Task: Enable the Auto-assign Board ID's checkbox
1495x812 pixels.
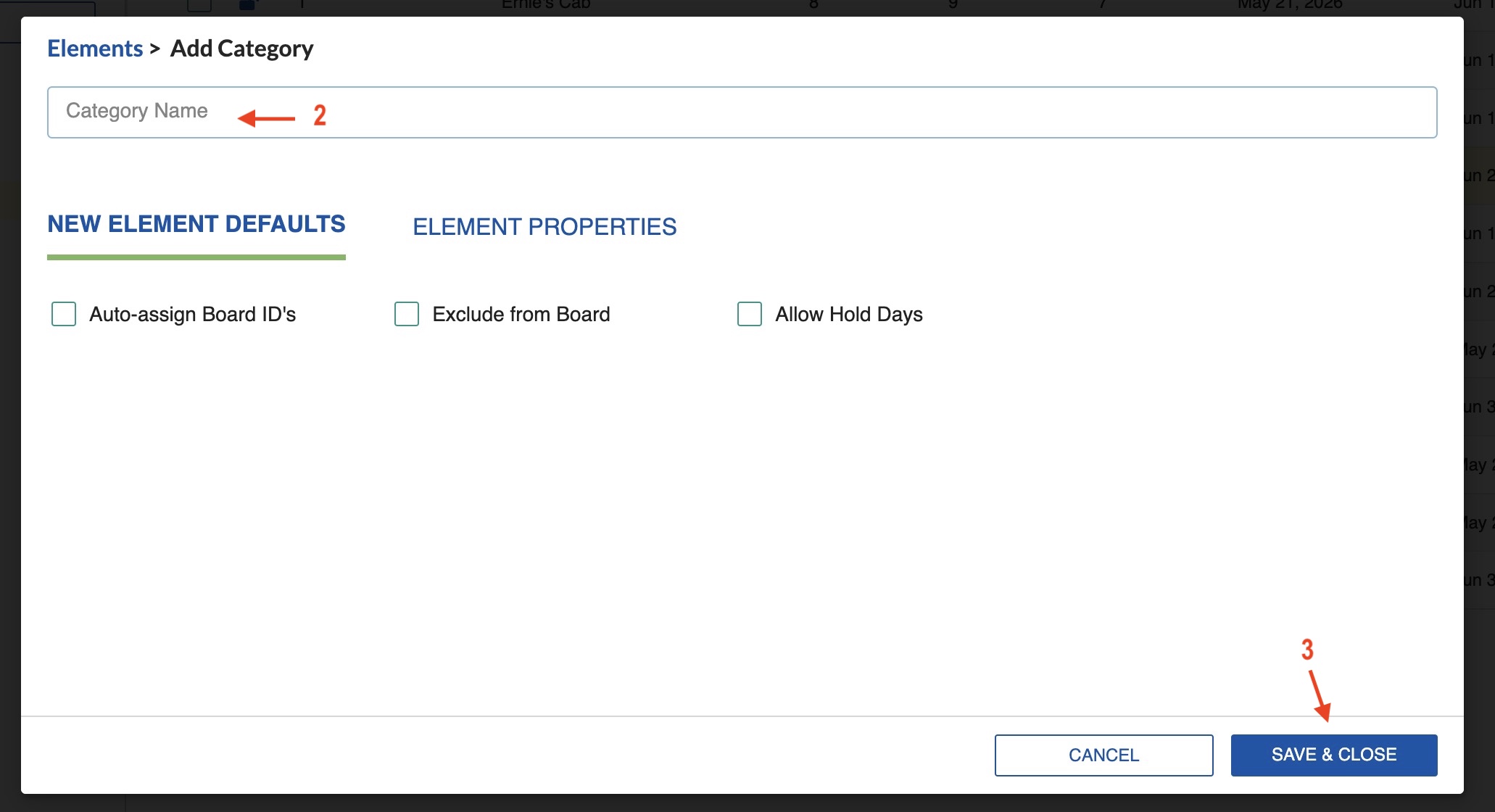Action: (64, 314)
